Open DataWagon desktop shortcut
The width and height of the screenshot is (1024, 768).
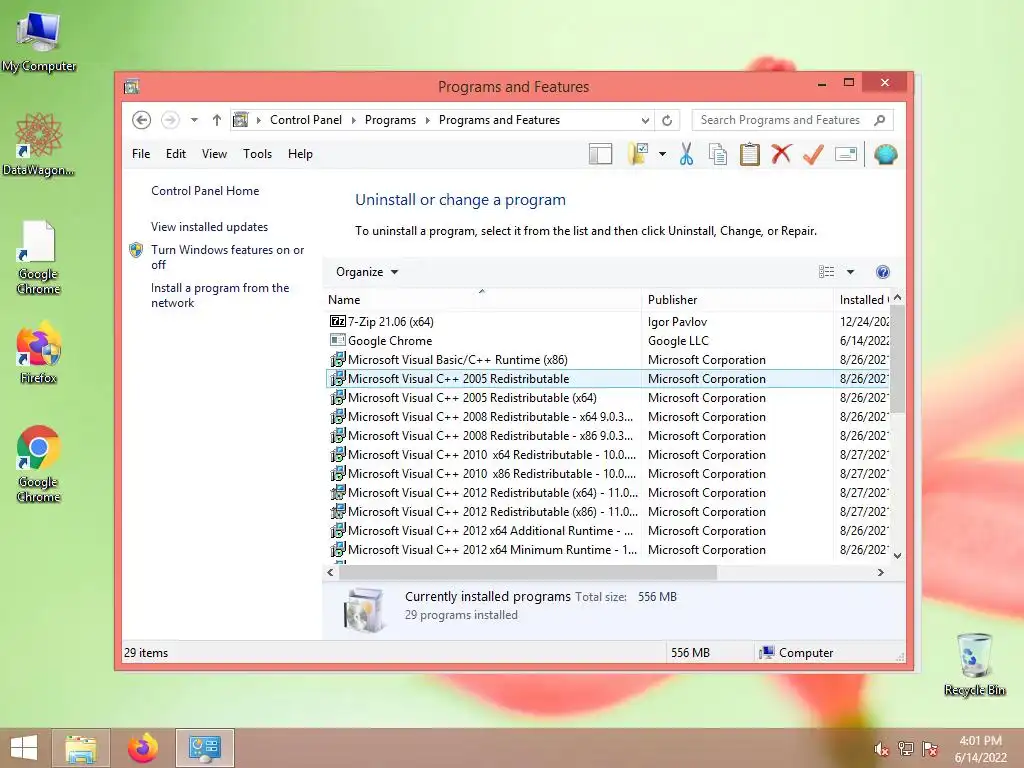pos(39,144)
